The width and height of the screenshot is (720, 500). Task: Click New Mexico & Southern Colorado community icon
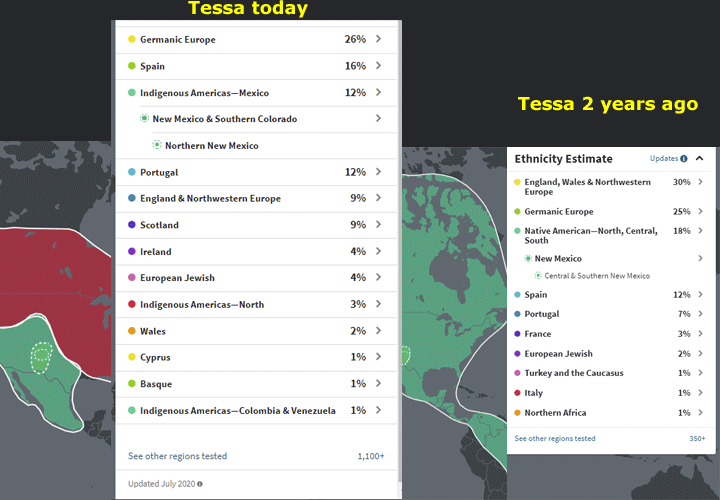pos(144,118)
